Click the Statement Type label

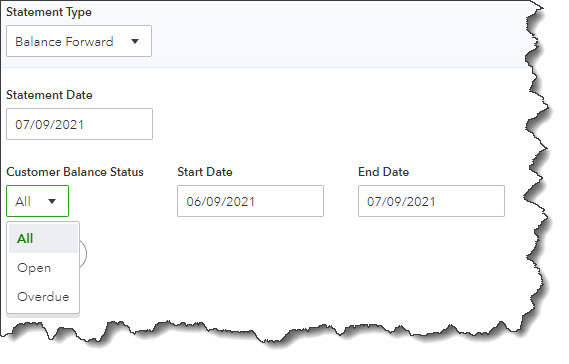click(x=49, y=12)
